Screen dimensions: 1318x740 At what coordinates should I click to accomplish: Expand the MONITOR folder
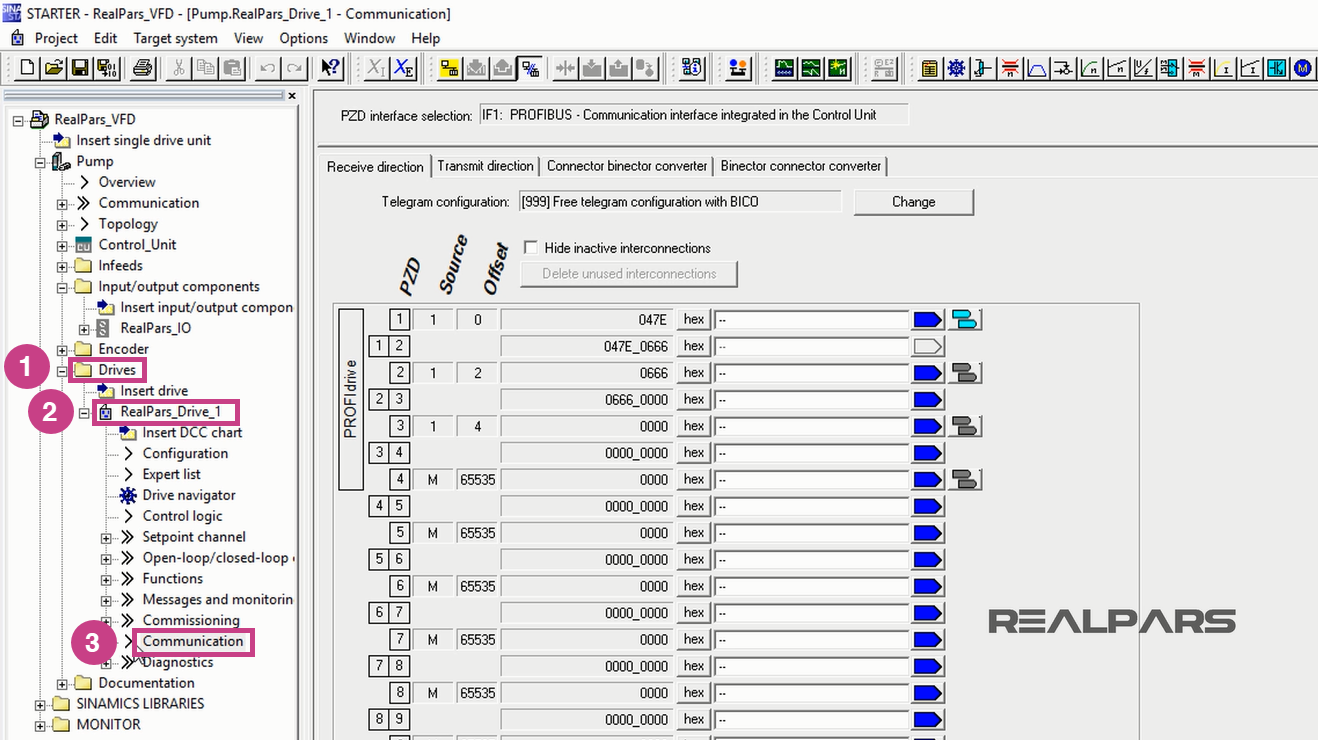pos(40,725)
